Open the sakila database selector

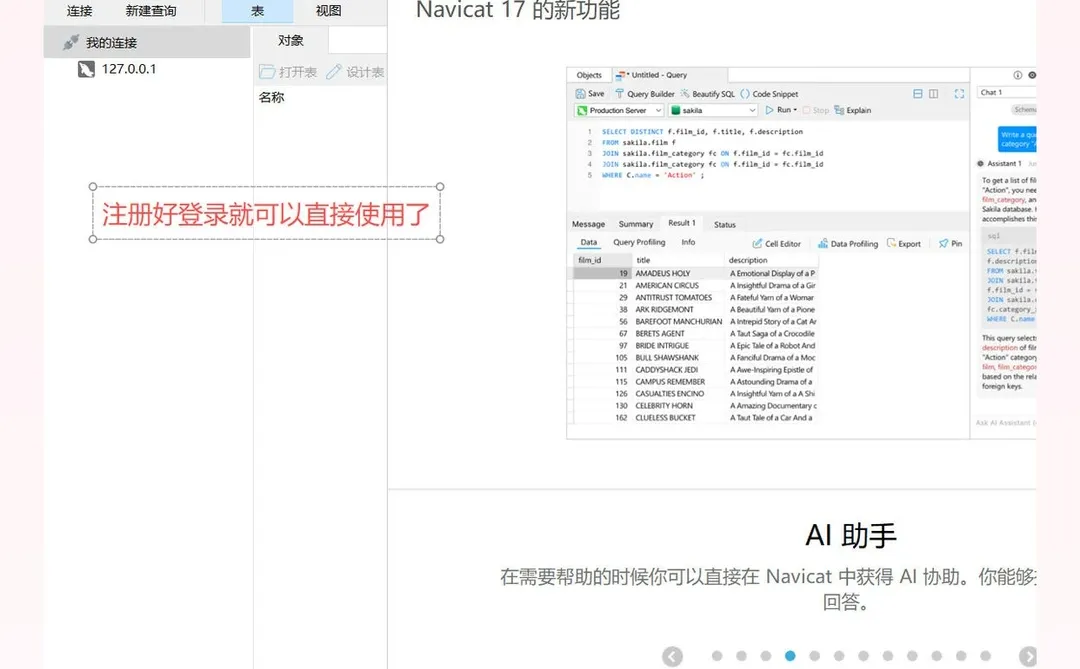(x=752, y=110)
